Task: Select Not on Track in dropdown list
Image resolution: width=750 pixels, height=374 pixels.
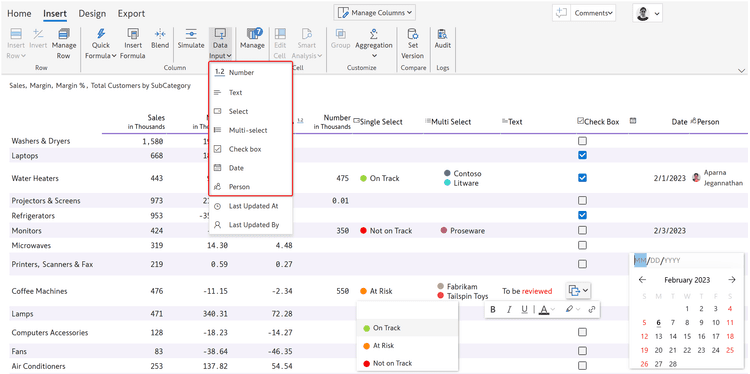Action: 407,363
